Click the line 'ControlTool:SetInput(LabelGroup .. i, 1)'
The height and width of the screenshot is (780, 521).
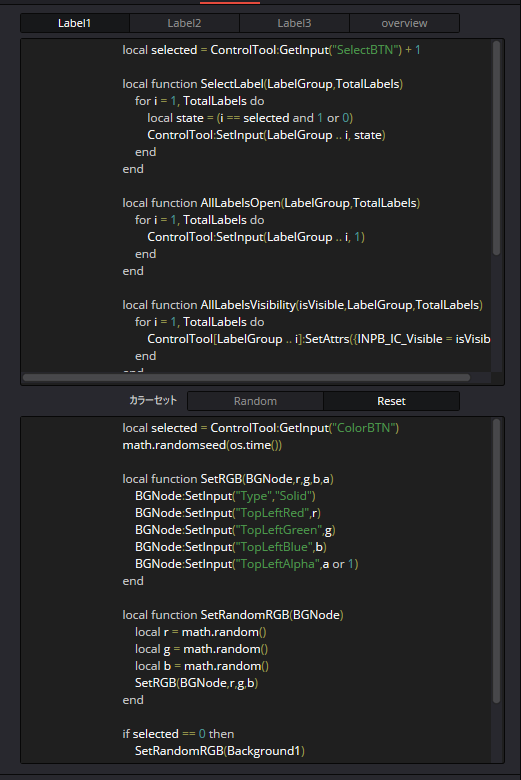click(256, 237)
